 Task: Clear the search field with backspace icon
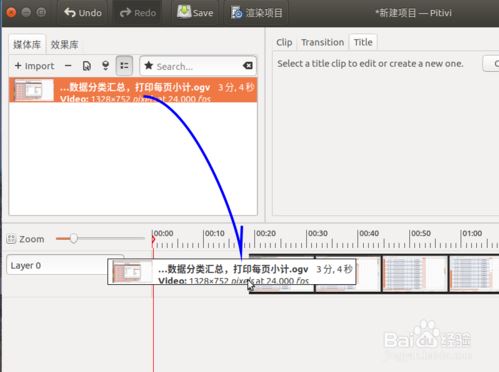248,66
